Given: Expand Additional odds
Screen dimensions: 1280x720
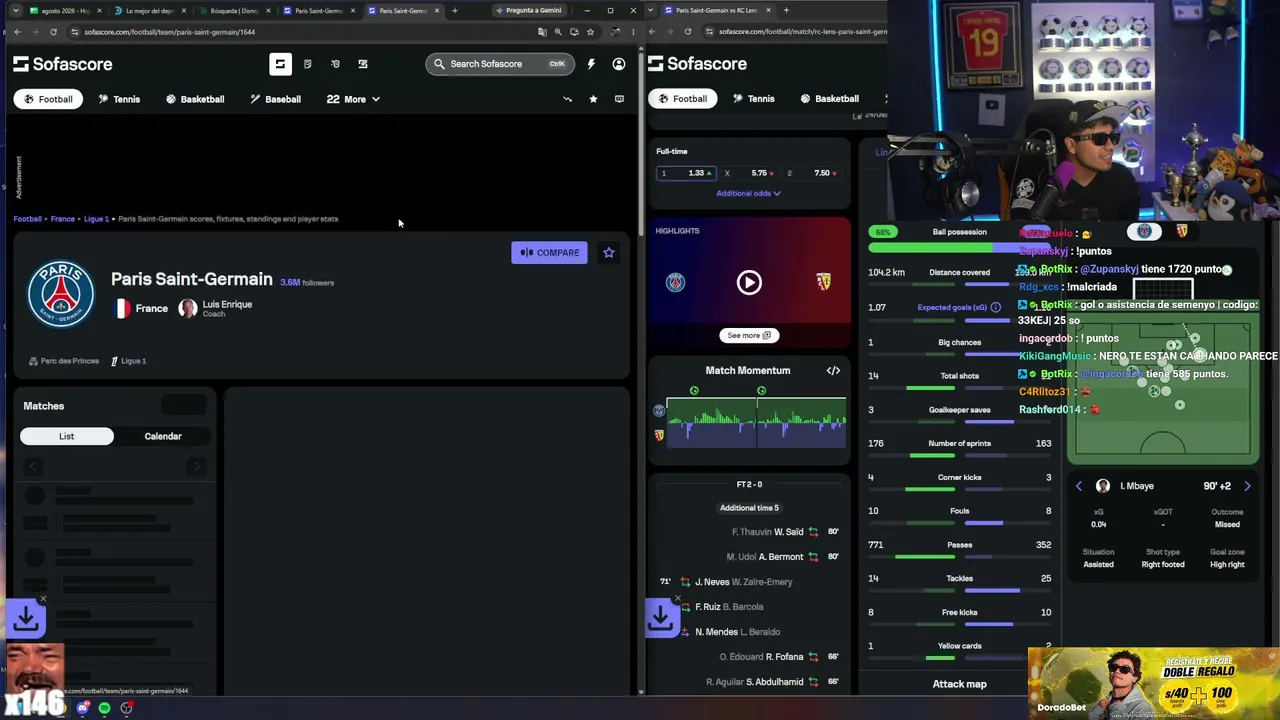Looking at the screenshot, I should (748, 193).
